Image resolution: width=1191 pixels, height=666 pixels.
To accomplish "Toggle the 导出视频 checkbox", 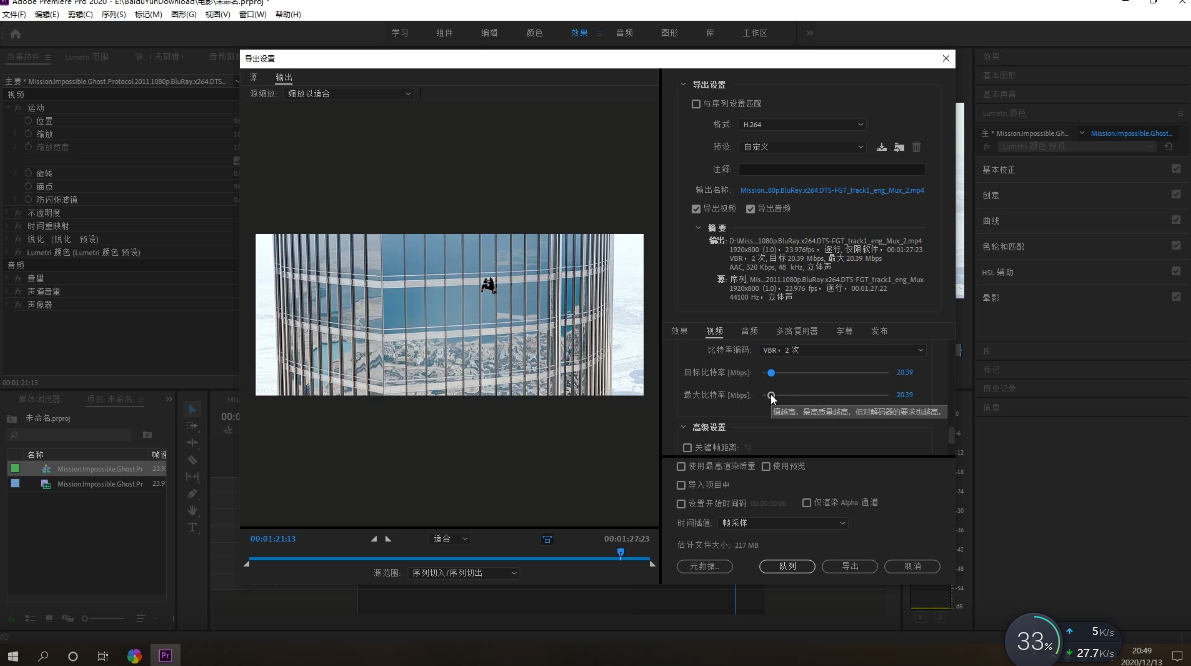I will coord(697,209).
